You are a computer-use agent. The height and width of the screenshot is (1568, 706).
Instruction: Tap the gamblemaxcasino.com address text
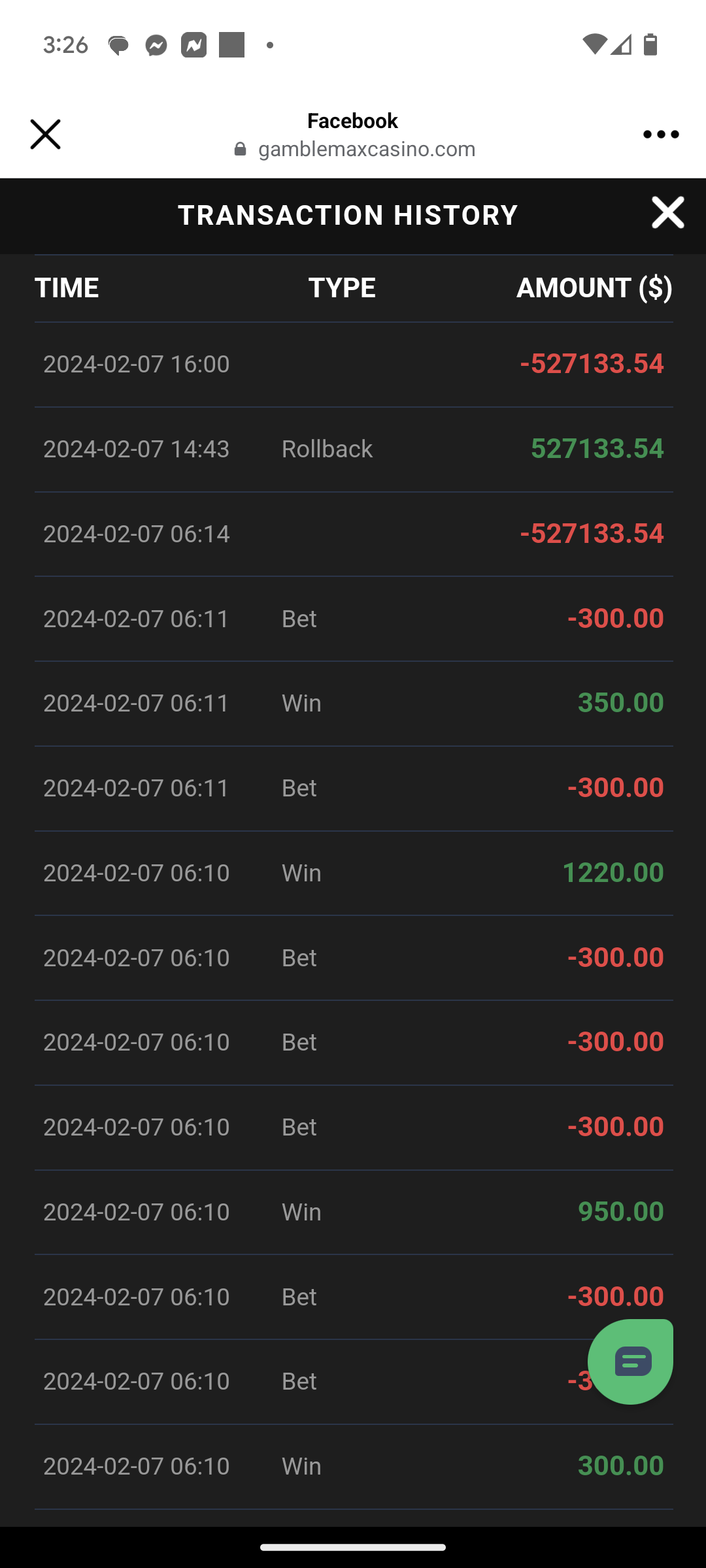click(367, 150)
